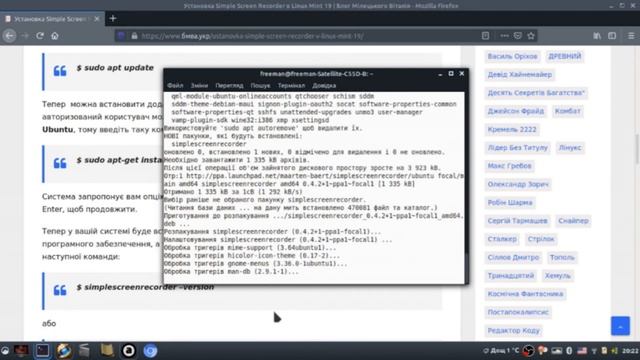The height and width of the screenshot is (360, 640).
Task: Open the Стрілок tag
Action: (x=541, y=239)
